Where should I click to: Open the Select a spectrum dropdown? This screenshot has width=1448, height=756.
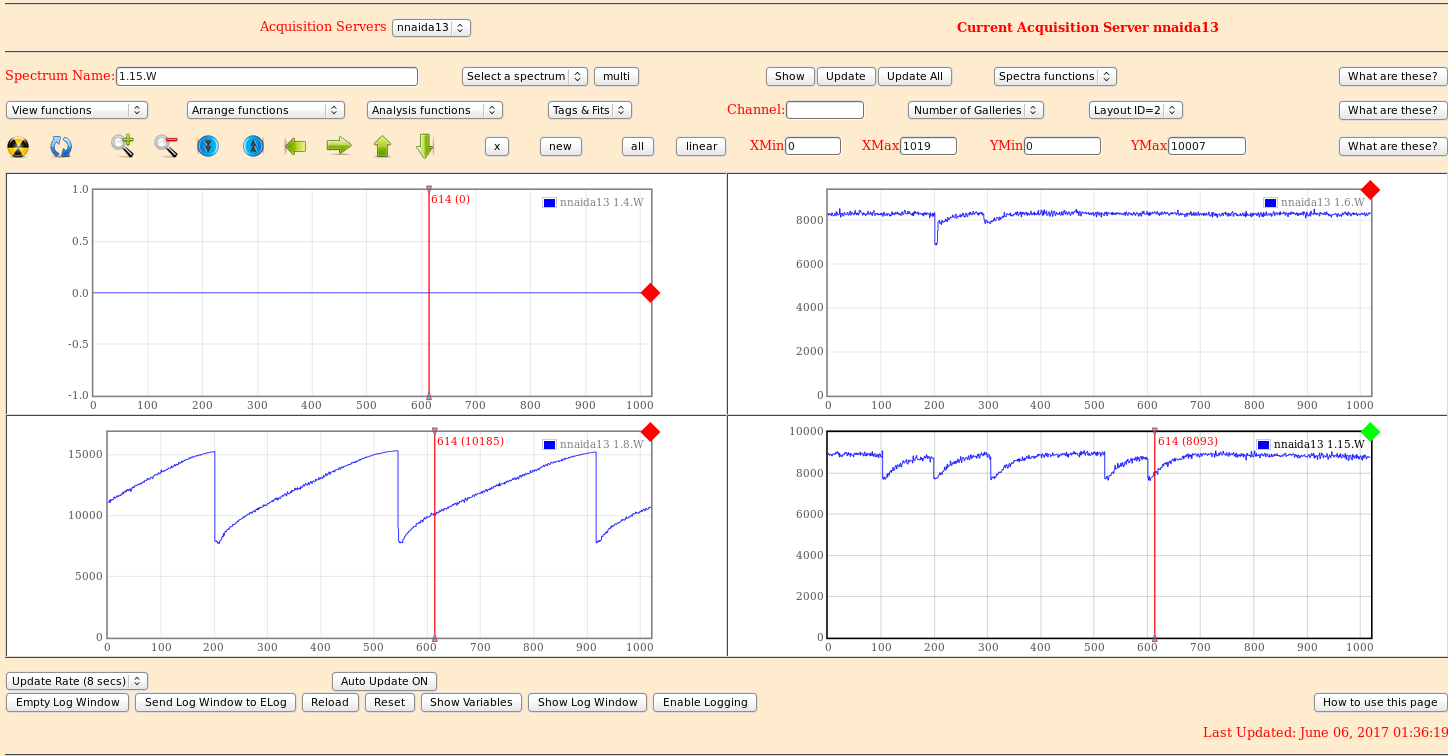(525, 76)
